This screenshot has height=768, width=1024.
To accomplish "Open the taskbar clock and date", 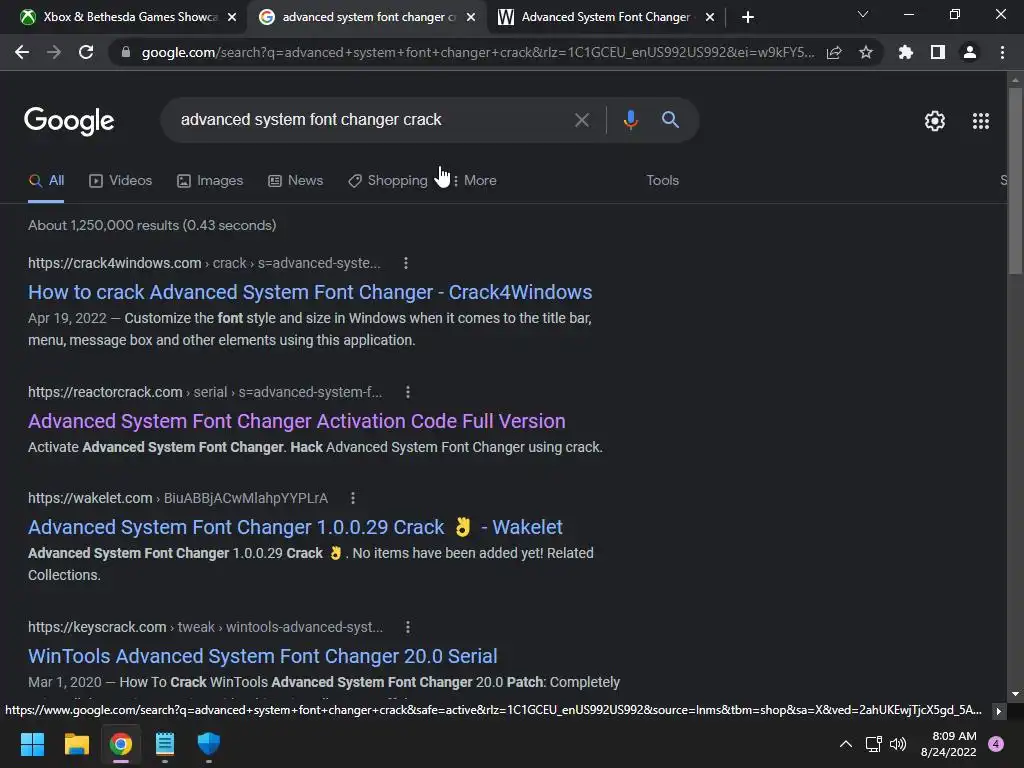I will (948, 744).
